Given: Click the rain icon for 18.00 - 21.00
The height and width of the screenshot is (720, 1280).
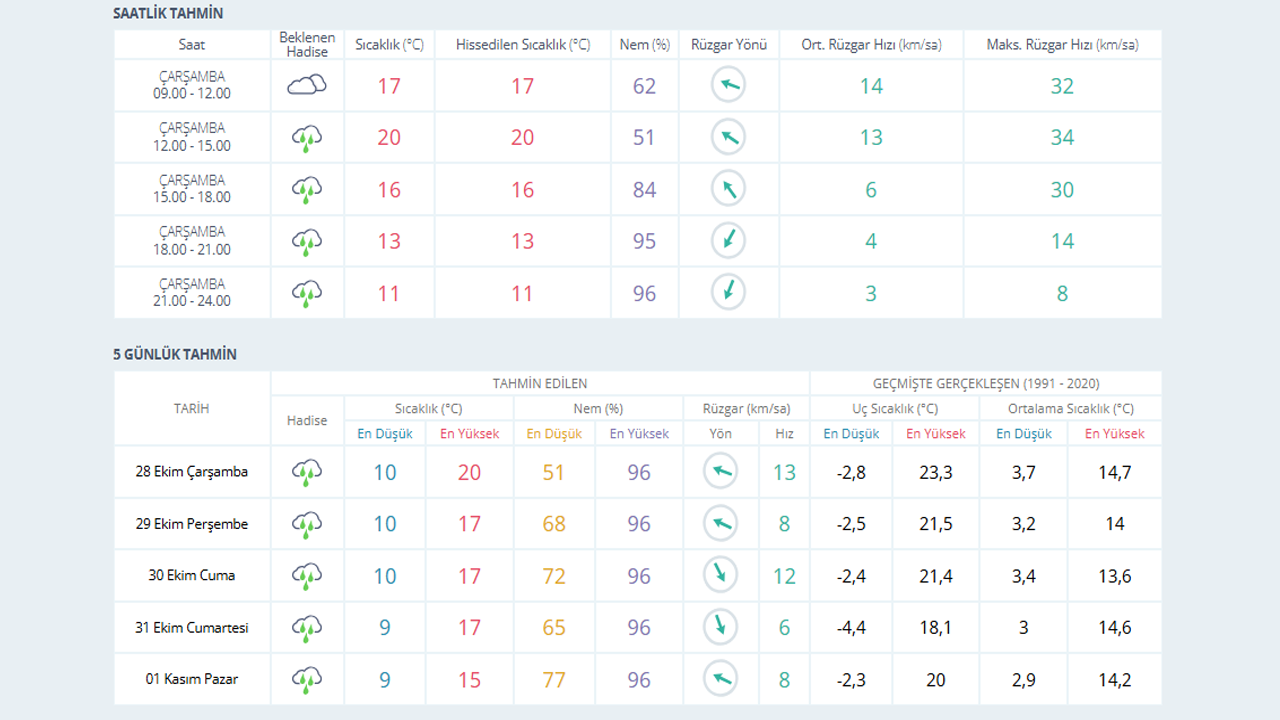Looking at the screenshot, I should (x=307, y=241).
